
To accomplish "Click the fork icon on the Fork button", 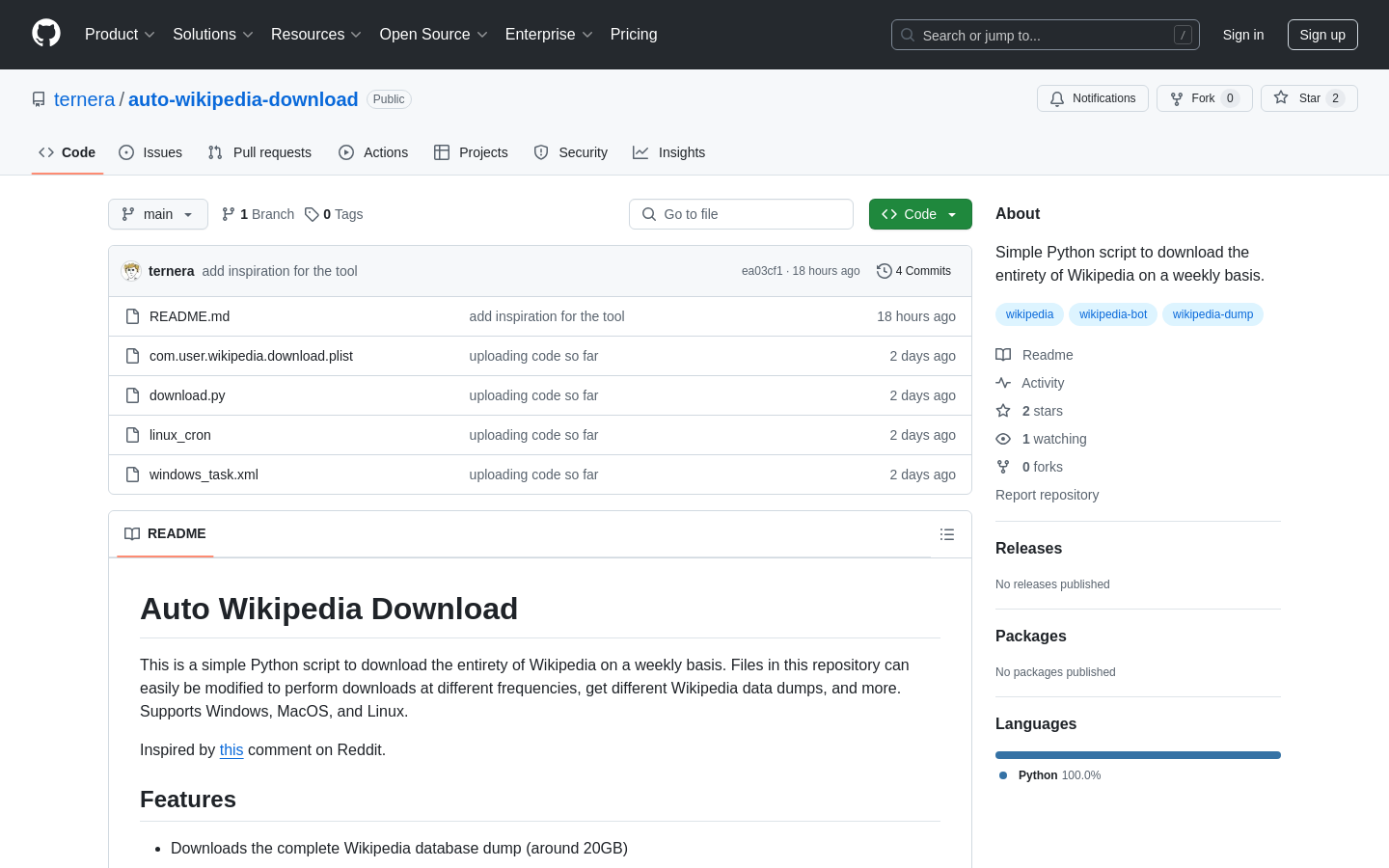I will [x=1177, y=98].
